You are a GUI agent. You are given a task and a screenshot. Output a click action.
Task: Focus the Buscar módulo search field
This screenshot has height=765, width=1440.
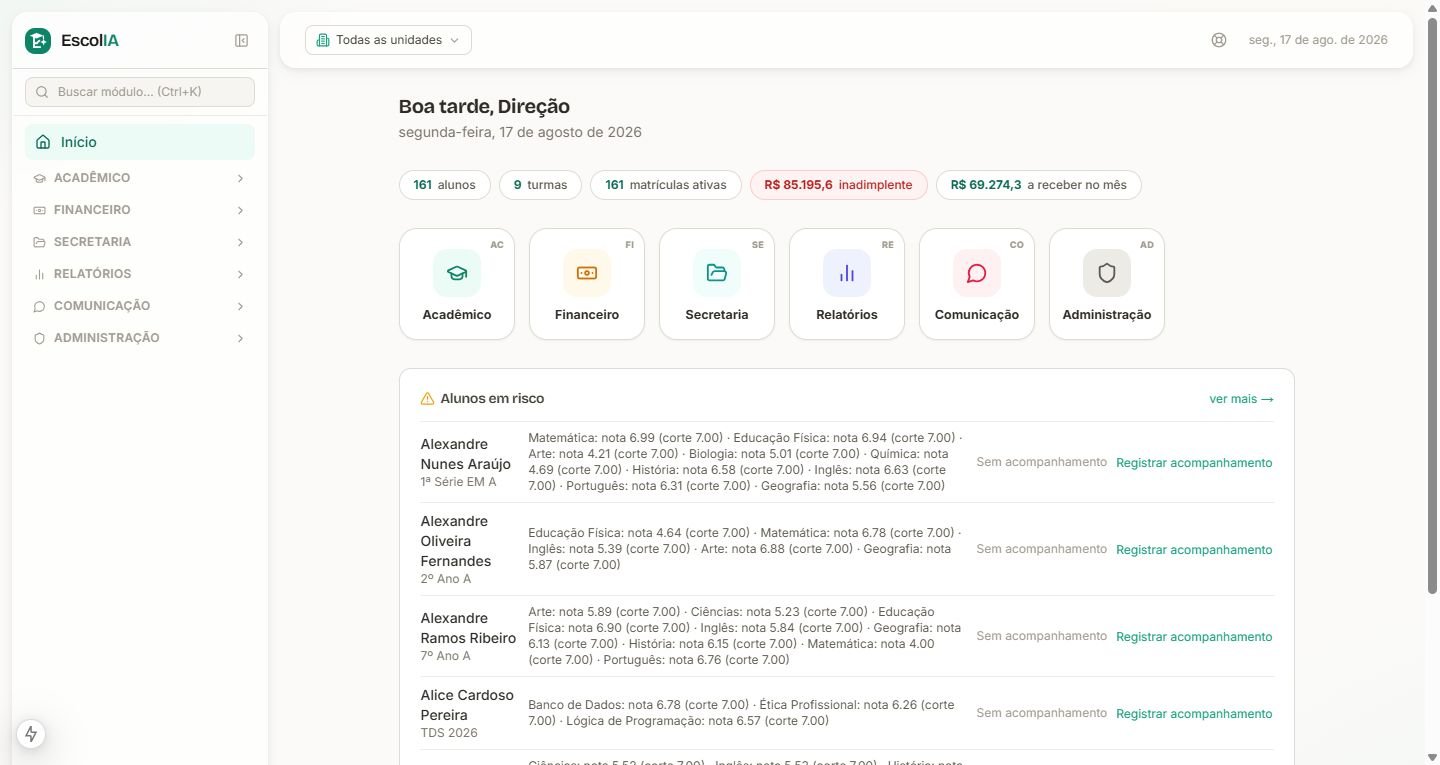pyautogui.click(x=140, y=92)
